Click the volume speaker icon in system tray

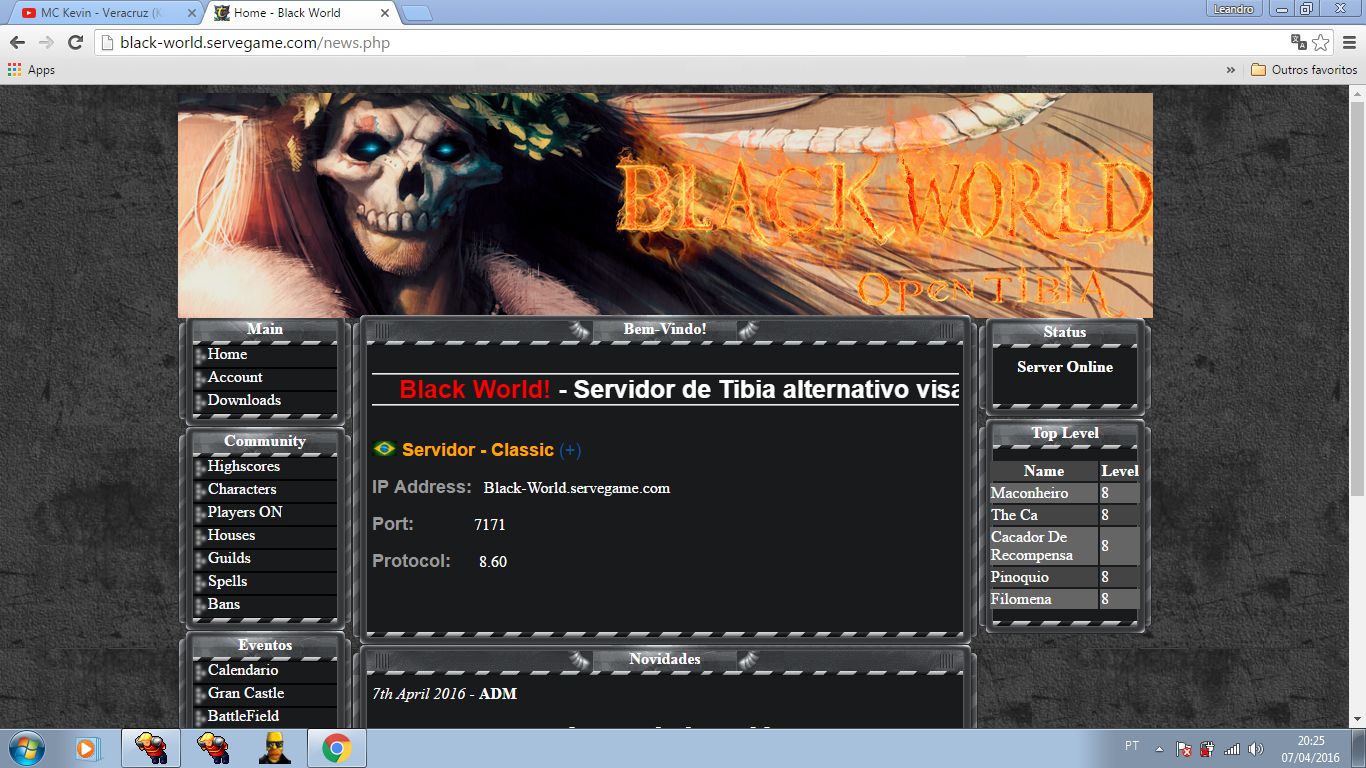1256,749
